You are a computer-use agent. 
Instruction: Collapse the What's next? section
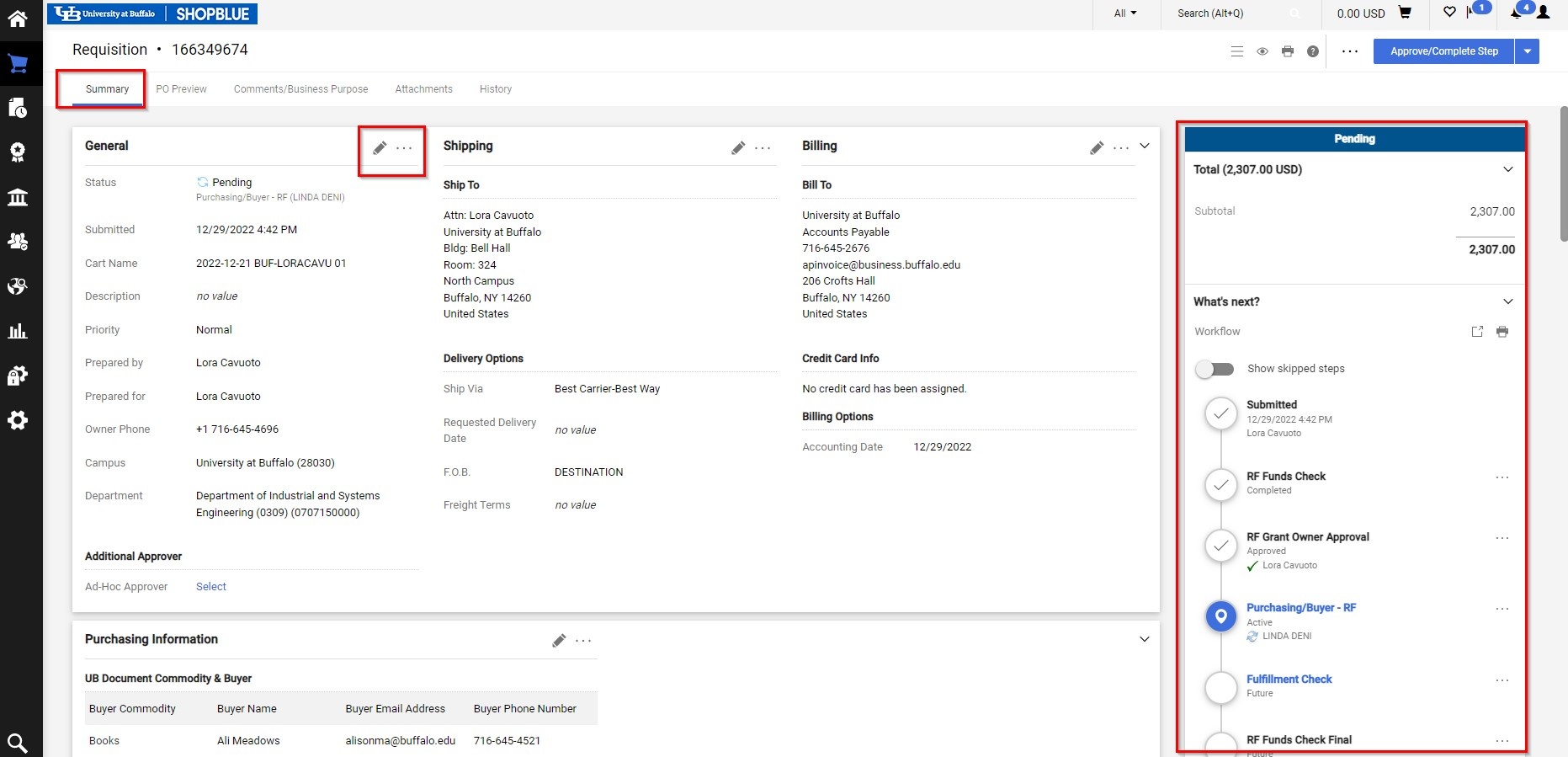1507,301
